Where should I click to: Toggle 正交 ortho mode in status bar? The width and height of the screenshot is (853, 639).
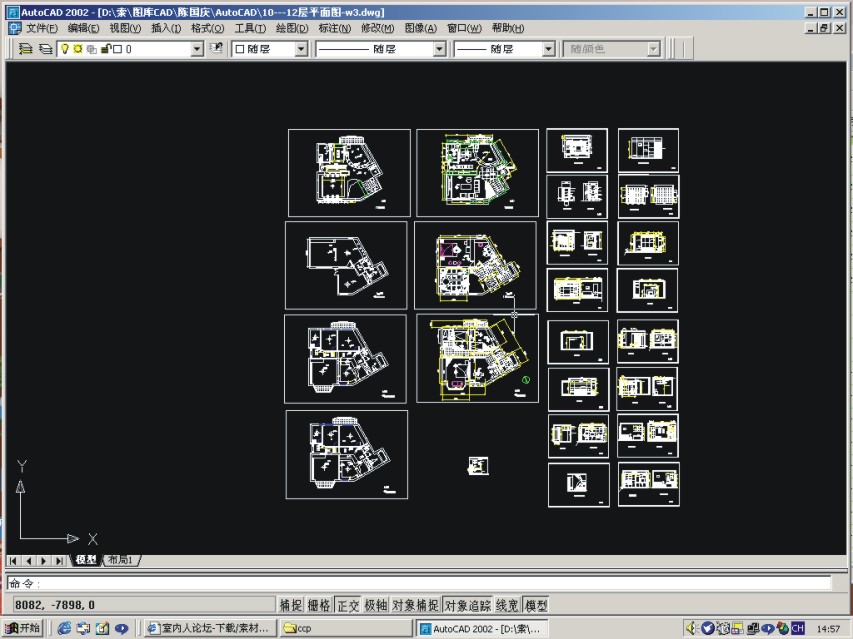tap(348, 605)
